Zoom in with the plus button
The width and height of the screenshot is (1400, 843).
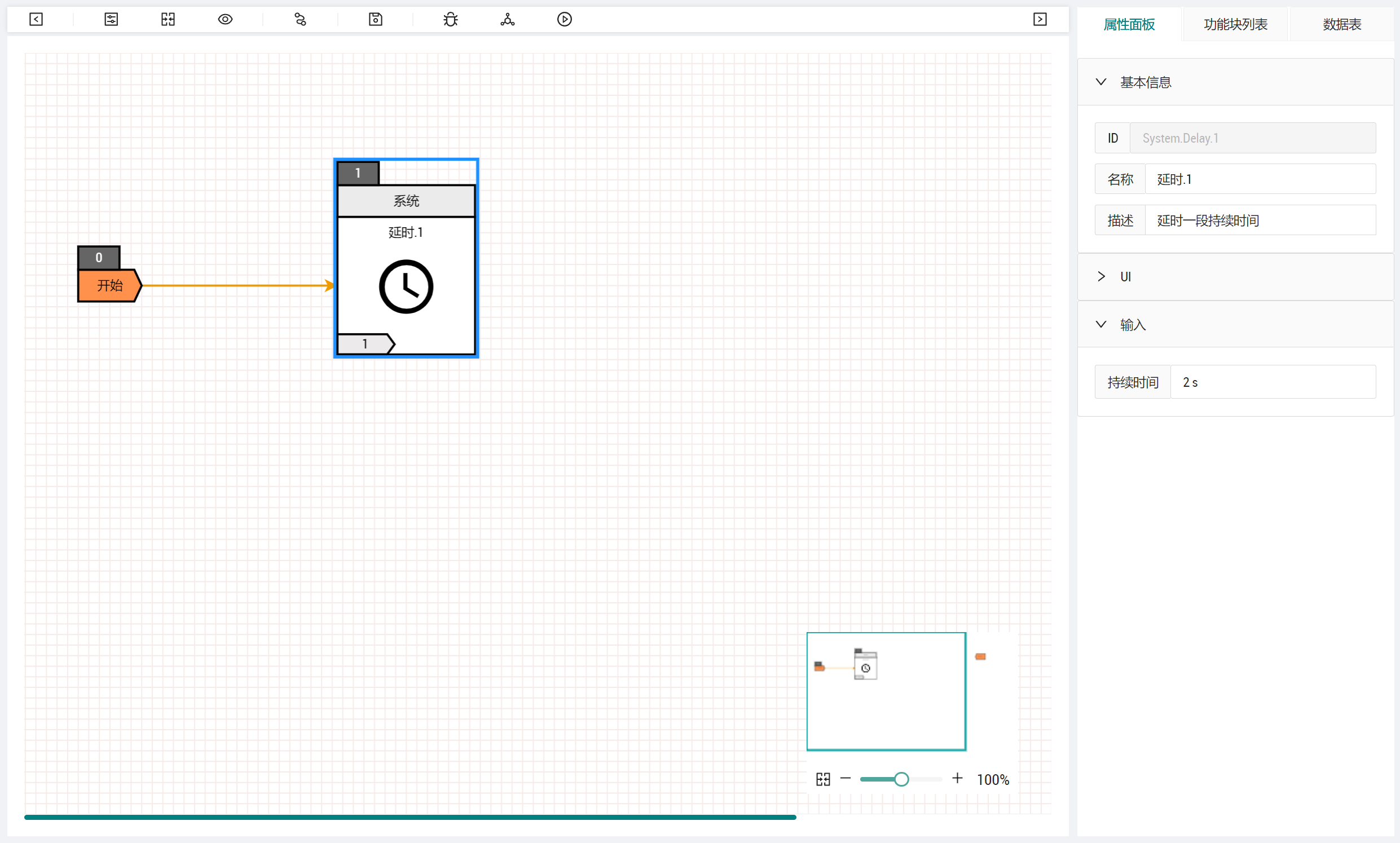click(957, 778)
